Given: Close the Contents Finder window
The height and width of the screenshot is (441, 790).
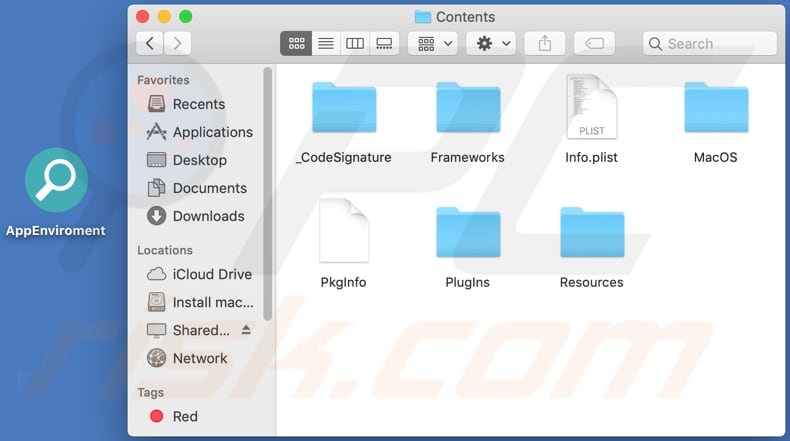Looking at the screenshot, I should 143,17.
